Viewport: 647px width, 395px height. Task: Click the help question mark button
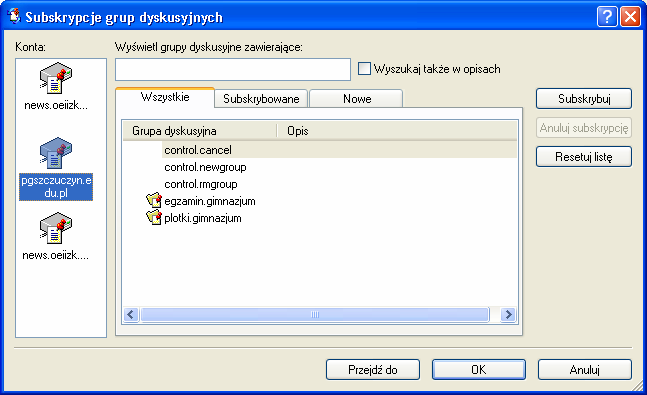(x=607, y=17)
